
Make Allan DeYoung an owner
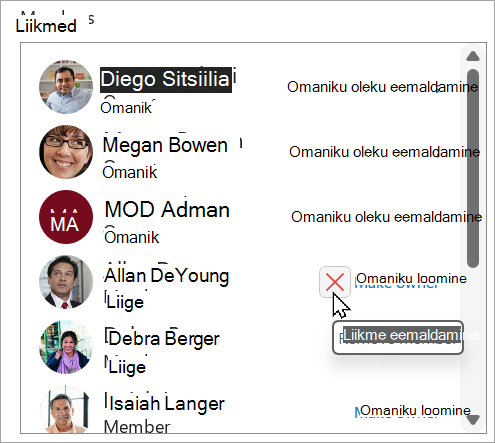(411, 279)
